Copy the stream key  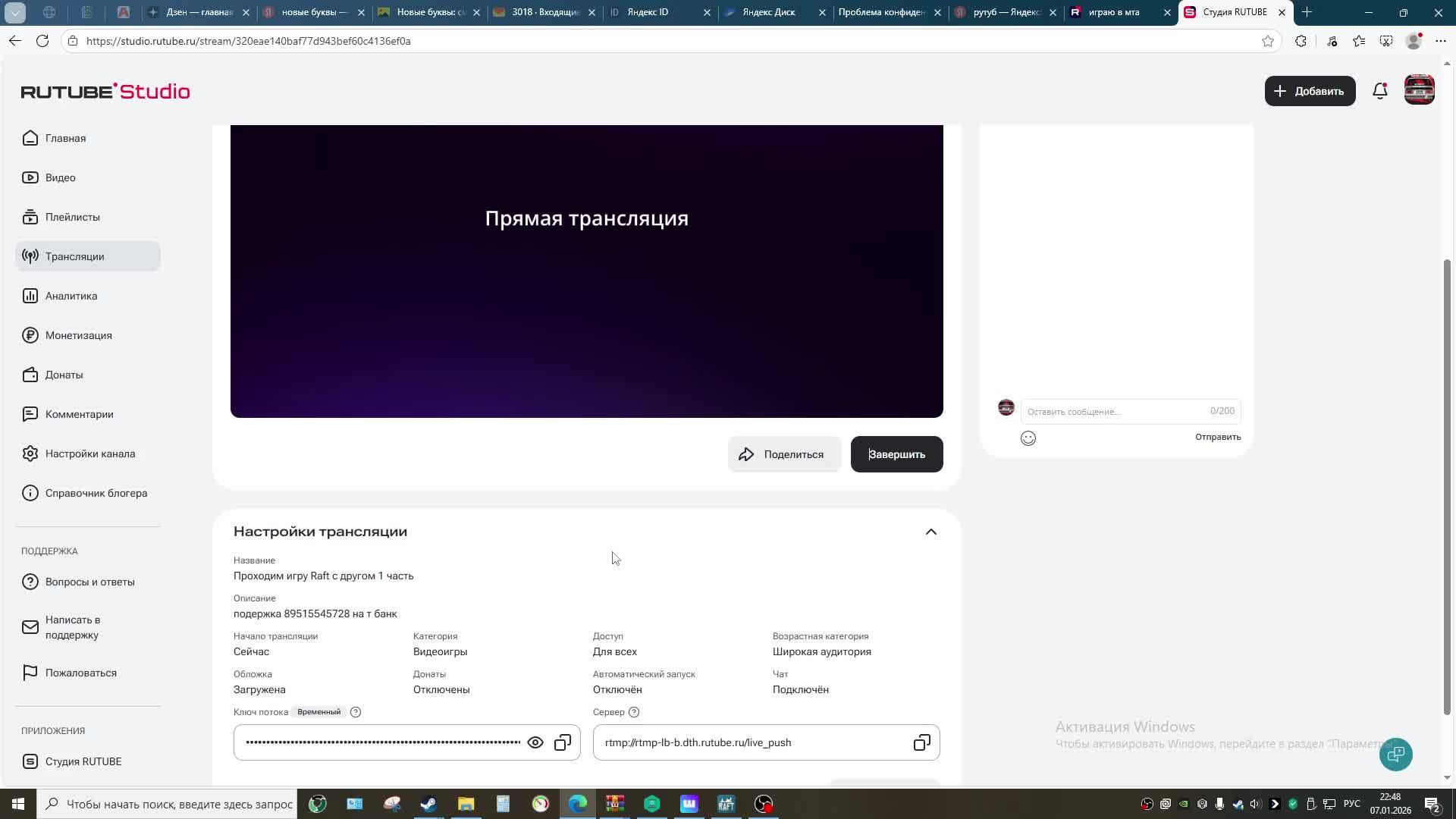[562, 742]
